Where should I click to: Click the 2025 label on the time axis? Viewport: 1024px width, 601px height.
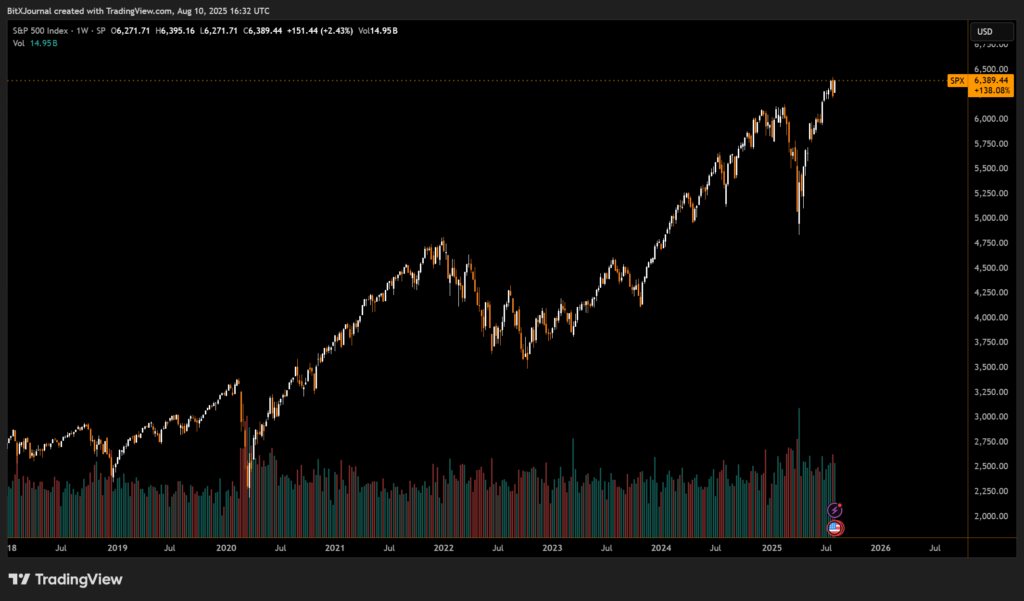pos(770,548)
